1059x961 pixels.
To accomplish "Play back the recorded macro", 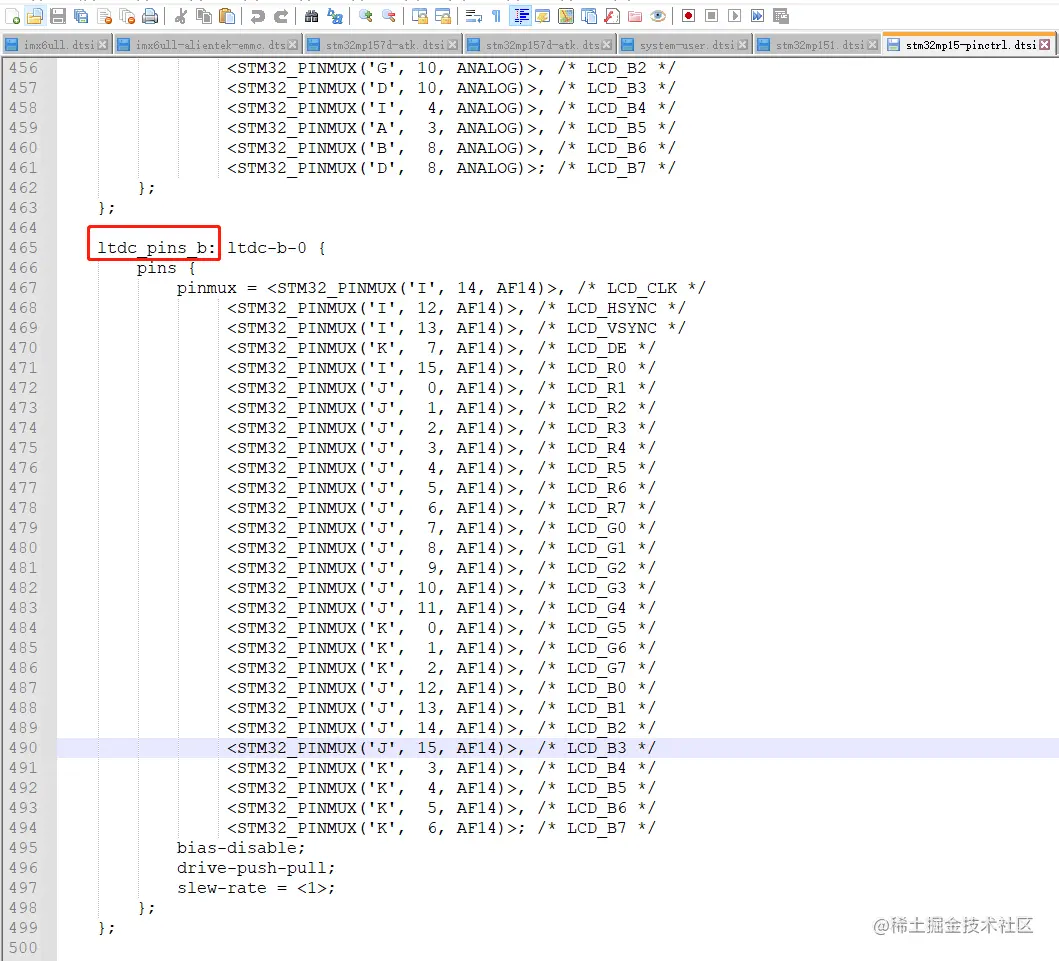I will tap(734, 16).
